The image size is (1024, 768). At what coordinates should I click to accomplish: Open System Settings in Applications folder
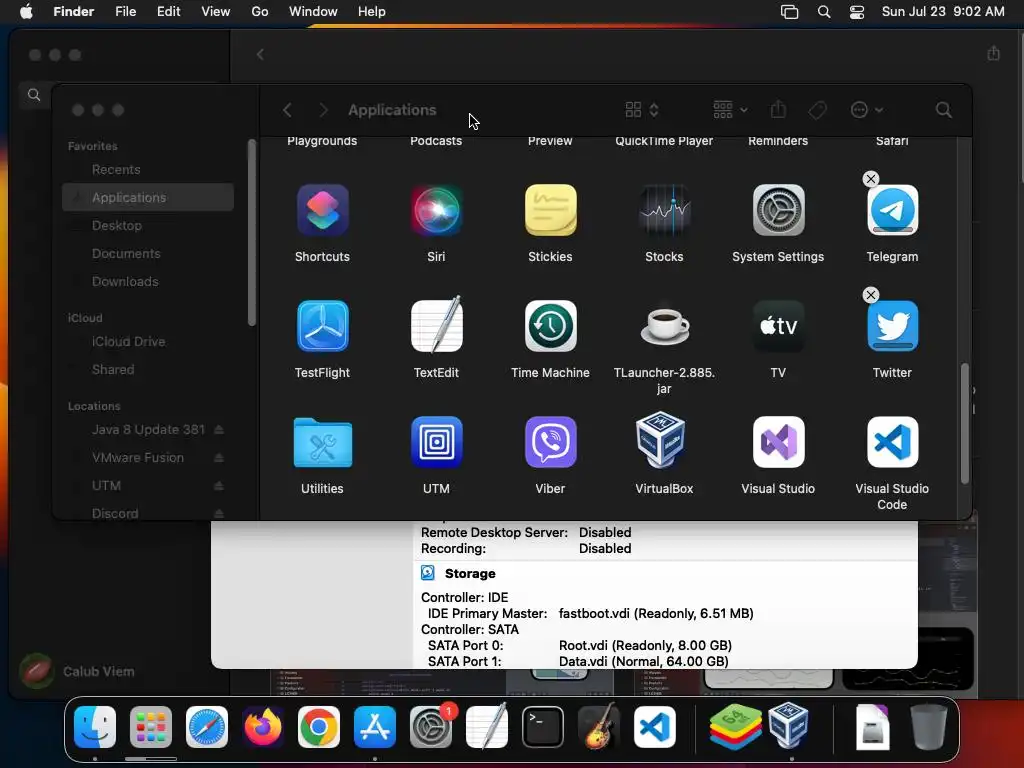[x=778, y=210]
